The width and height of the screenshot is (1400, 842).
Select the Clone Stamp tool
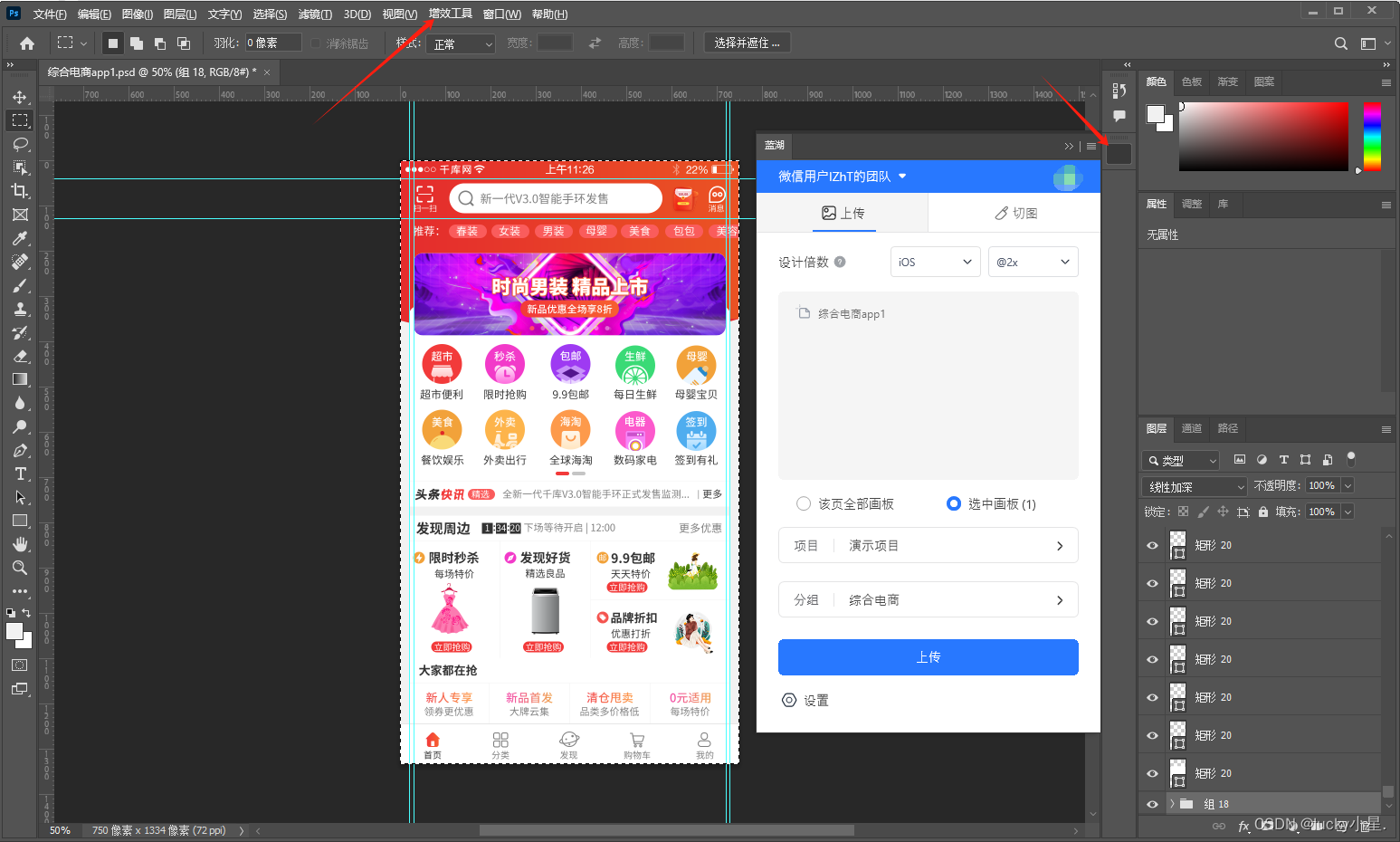coord(20,309)
